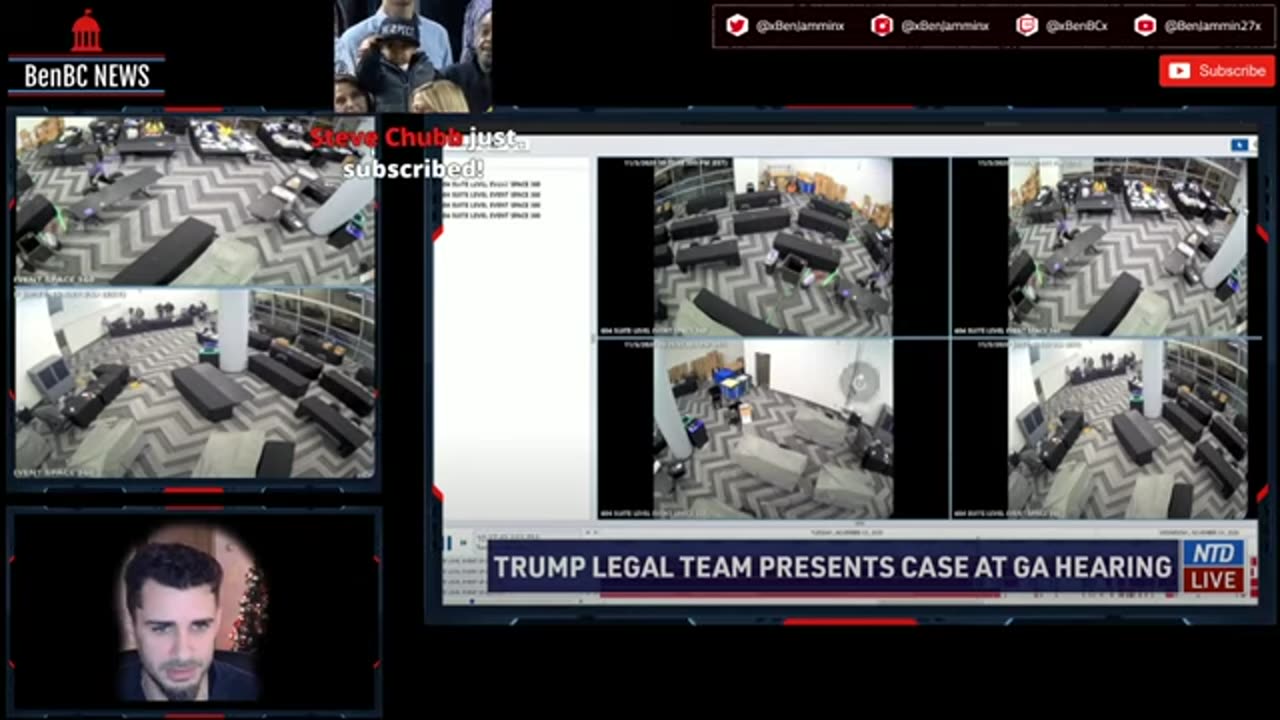Image resolution: width=1280 pixels, height=720 pixels.
Task: Click the crowd photo thumbnail at top
Action: point(413,56)
